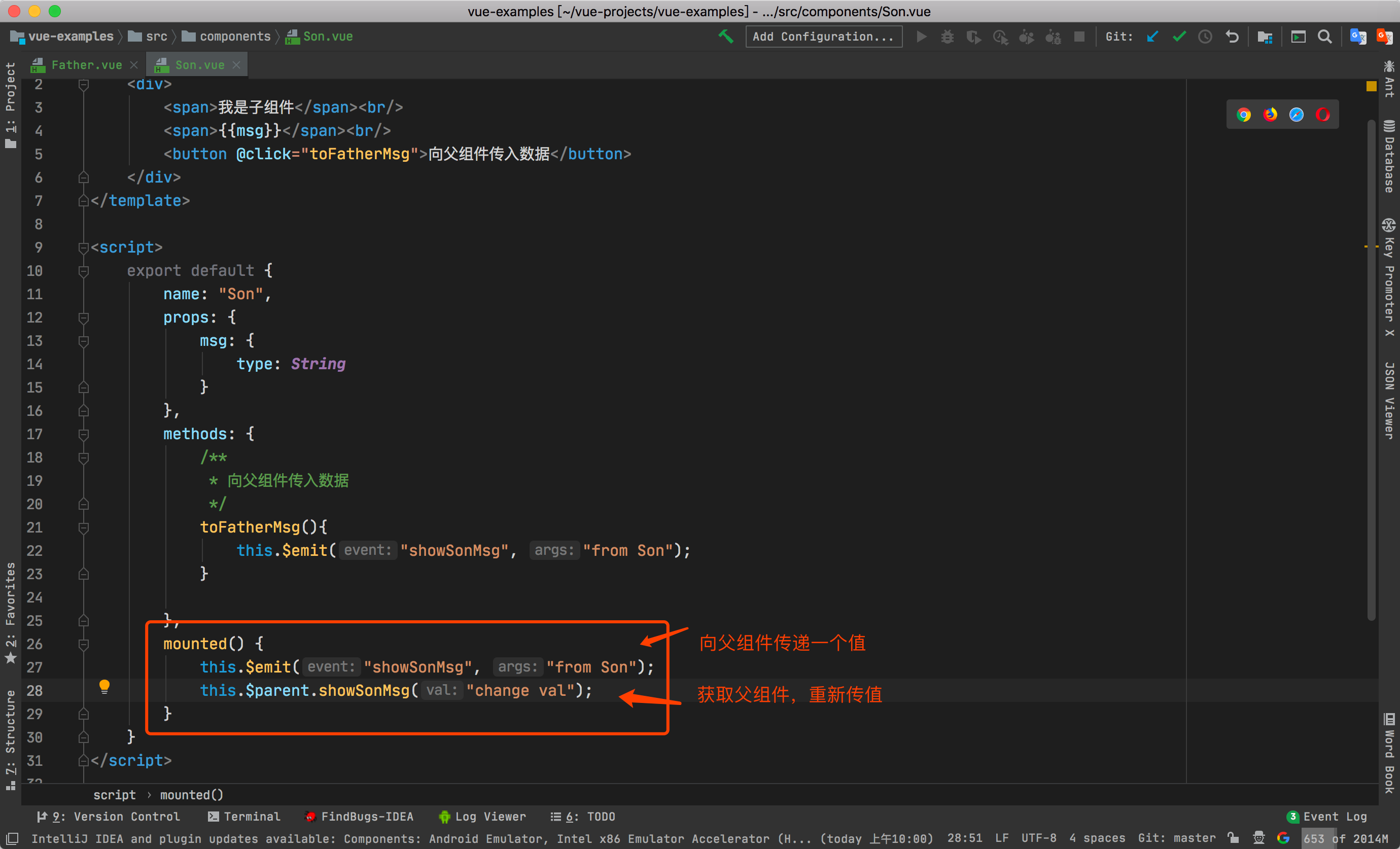
Task: Click the Git update project arrow icon
Action: tap(1152, 37)
